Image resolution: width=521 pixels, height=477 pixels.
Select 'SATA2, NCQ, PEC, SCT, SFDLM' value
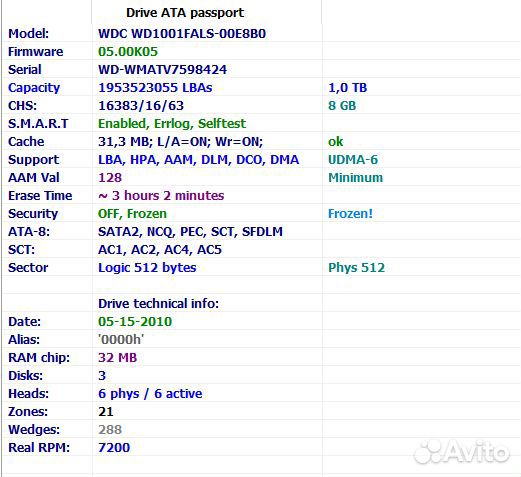(190, 232)
